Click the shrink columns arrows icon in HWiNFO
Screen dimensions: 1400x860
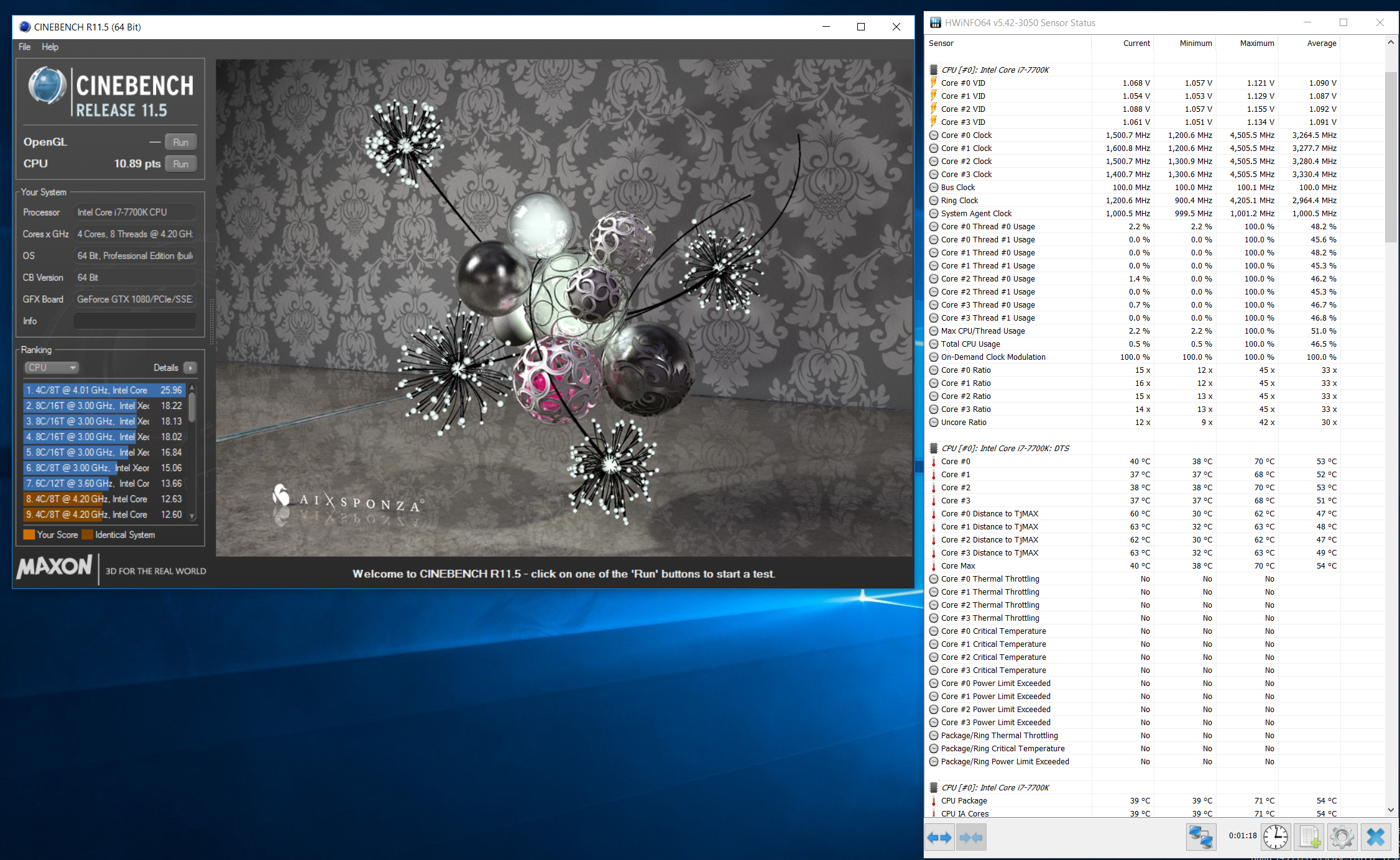pyautogui.click(x=971, y=837)
